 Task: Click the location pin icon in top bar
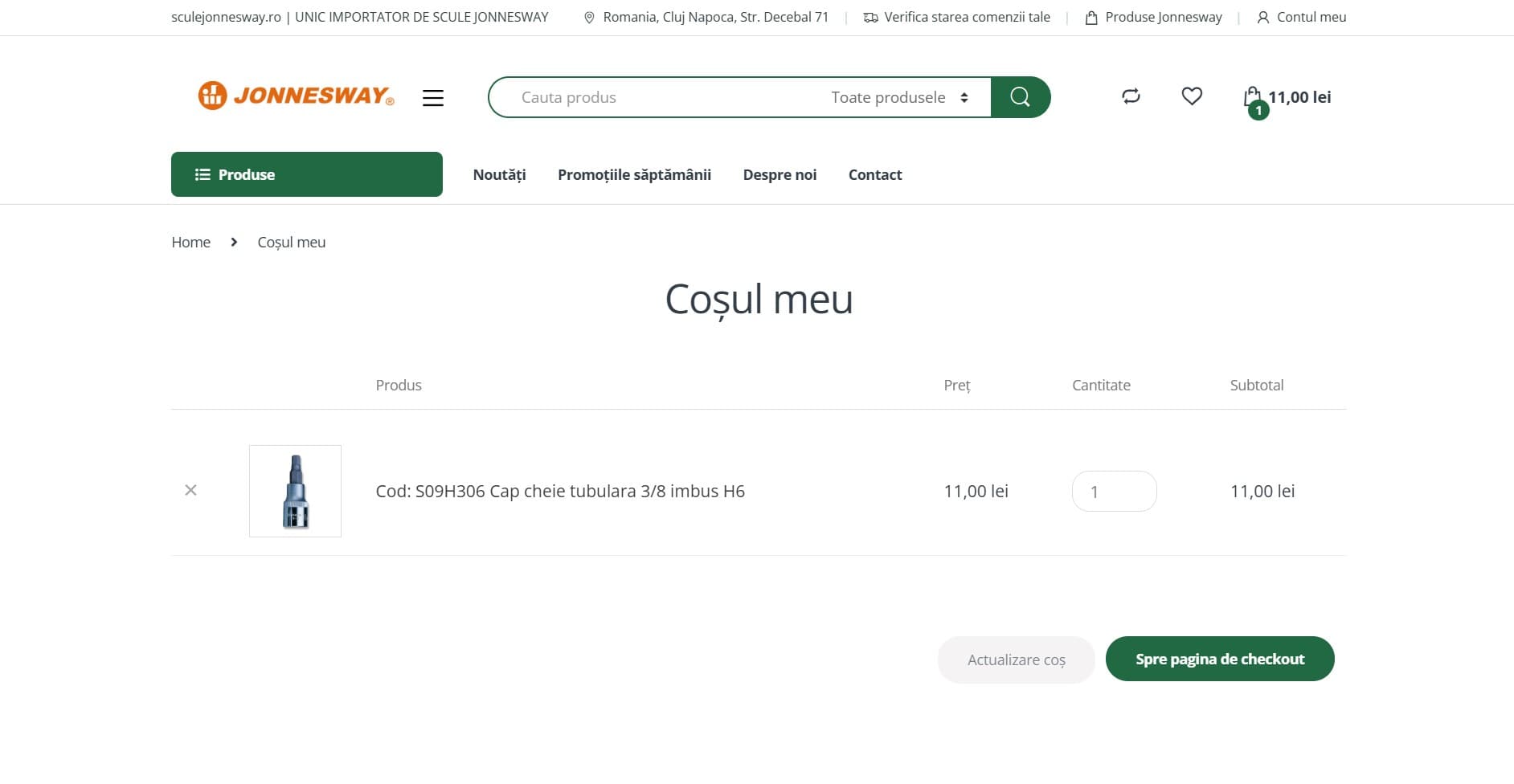(x=589, y=18)
